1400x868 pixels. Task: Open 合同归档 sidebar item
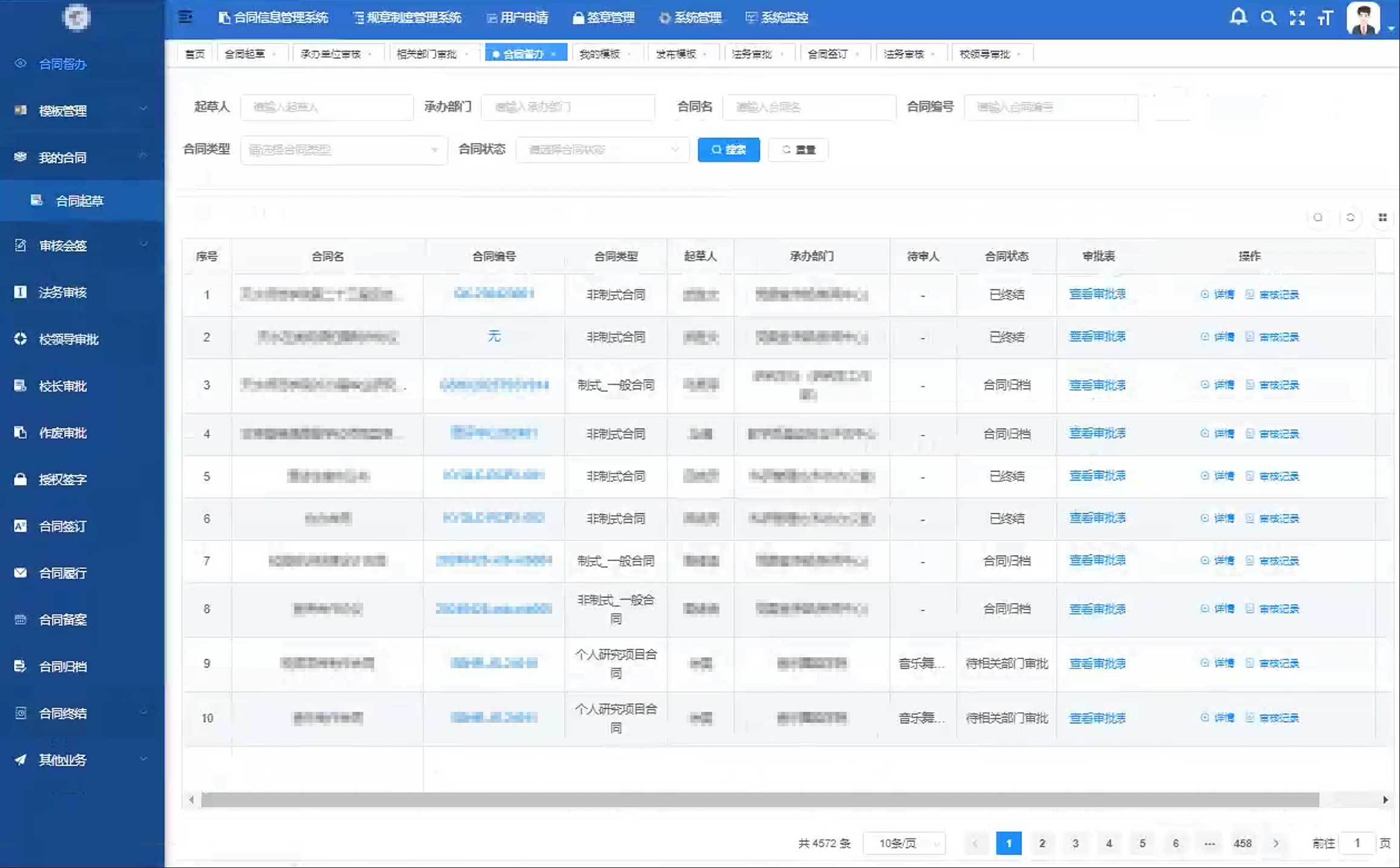pos(82,666)
